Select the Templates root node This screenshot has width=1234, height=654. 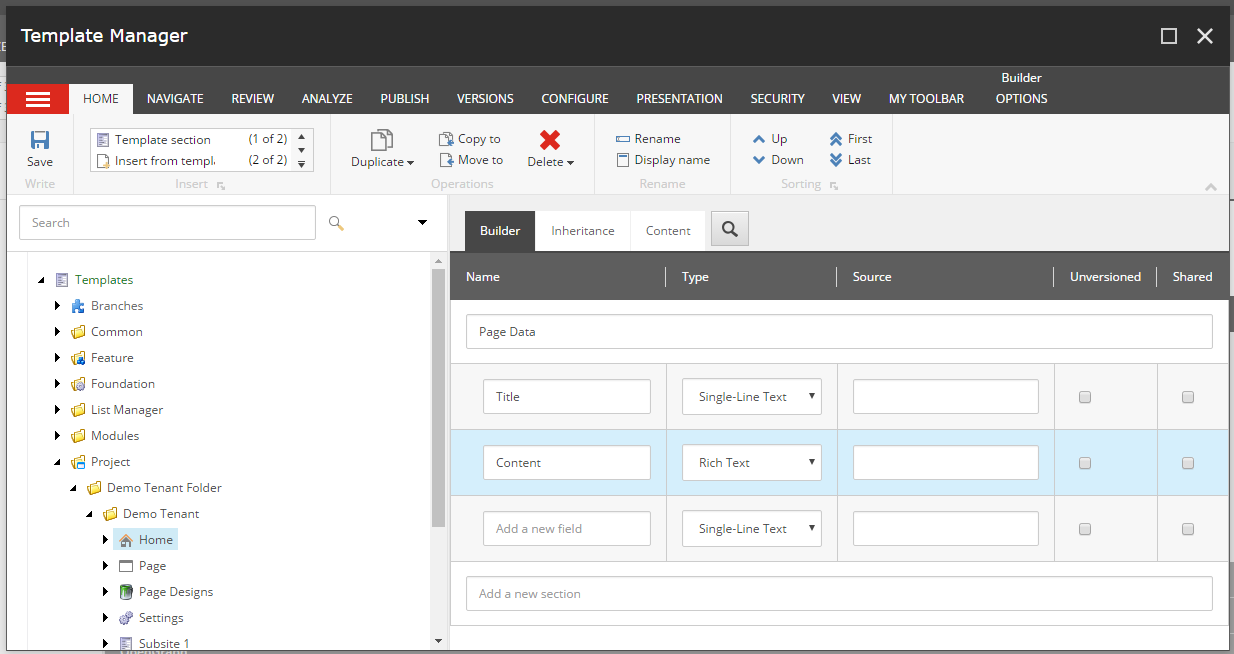tap(103, 280)
